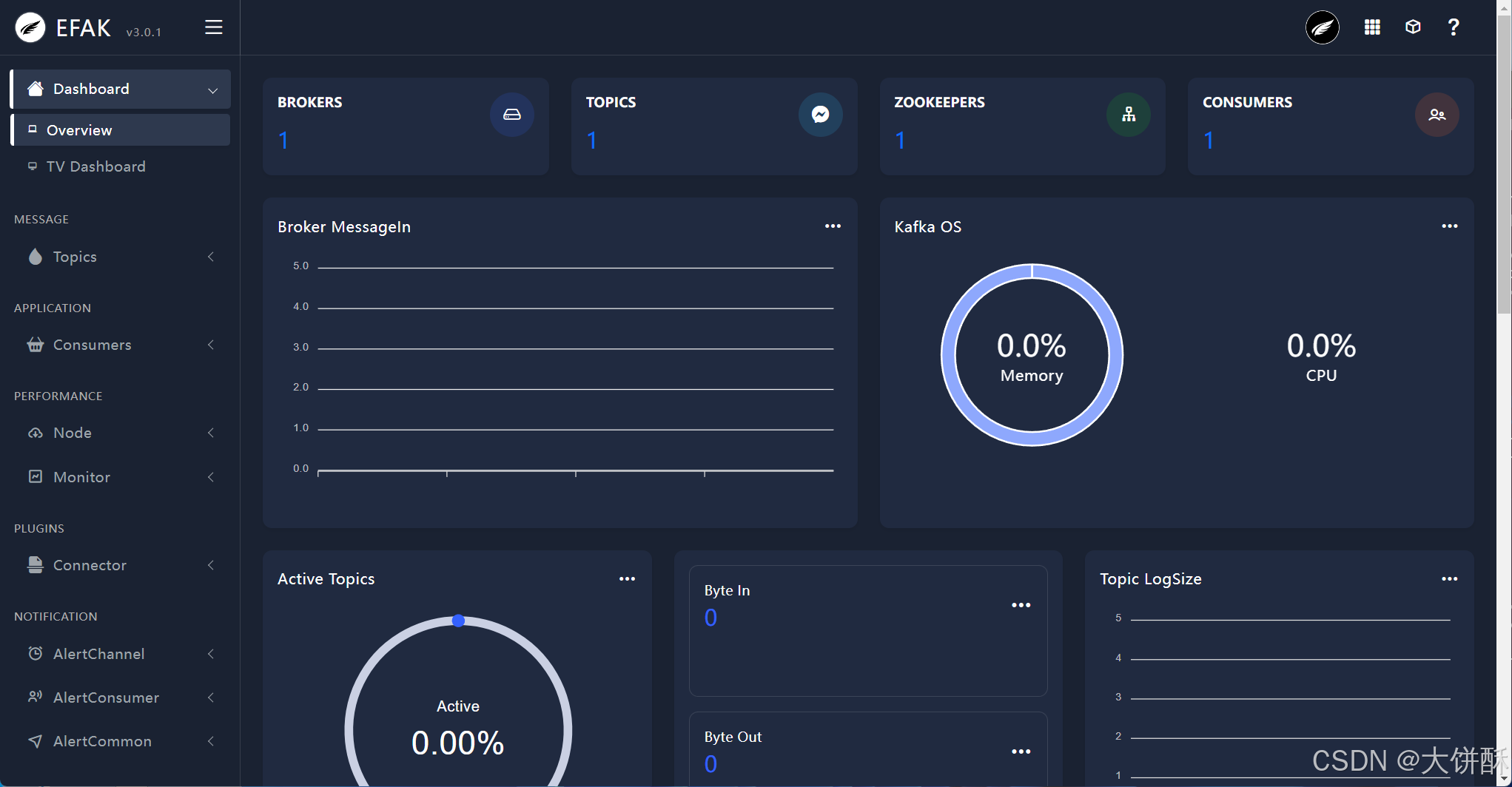Open the Monitor sidebar menu
The width and height of the screenshot is (1512, 787).
coord(121,477)
